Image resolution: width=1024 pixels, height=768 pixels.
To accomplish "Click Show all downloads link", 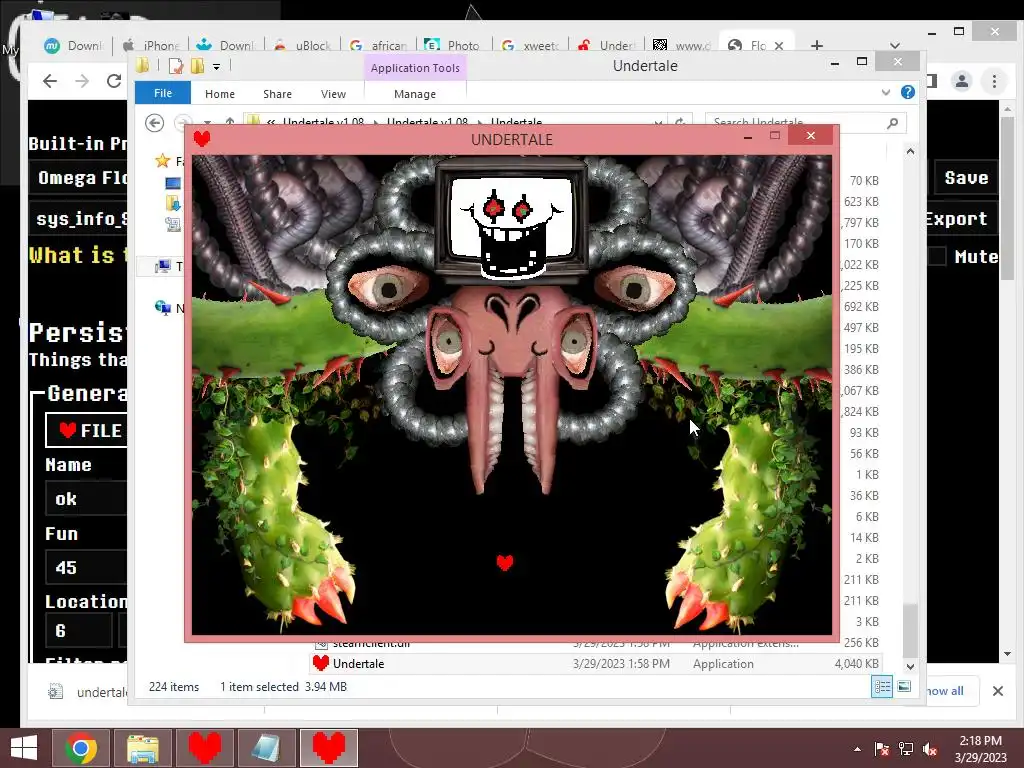I will 944,691.
